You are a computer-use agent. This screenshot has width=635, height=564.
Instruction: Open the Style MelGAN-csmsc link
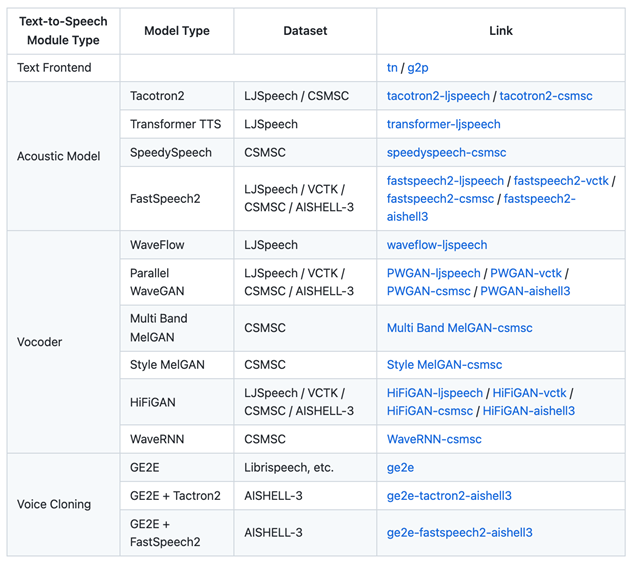click(x=444, y=365)
